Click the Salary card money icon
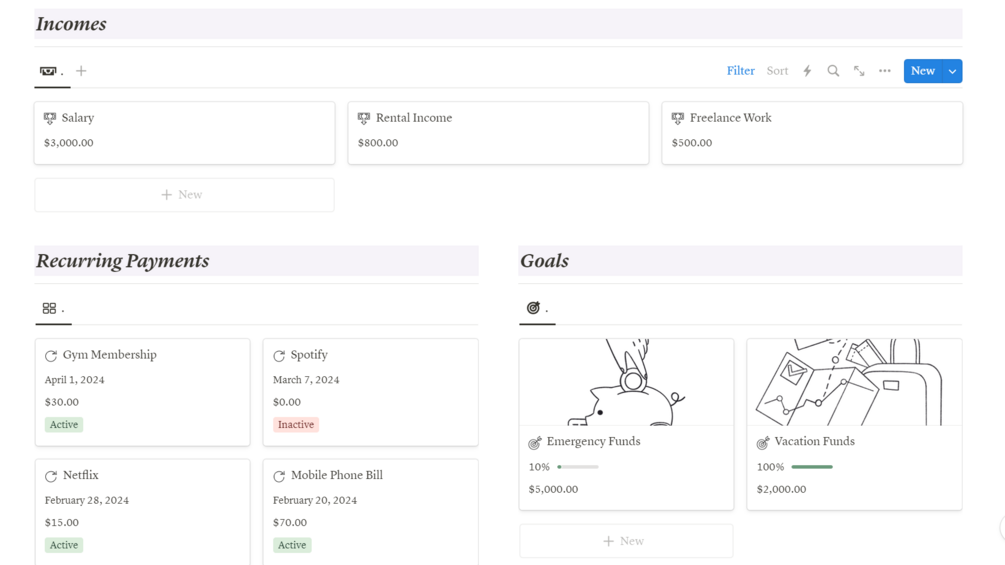Screen dimensions: 1005x565 [50, 118]
